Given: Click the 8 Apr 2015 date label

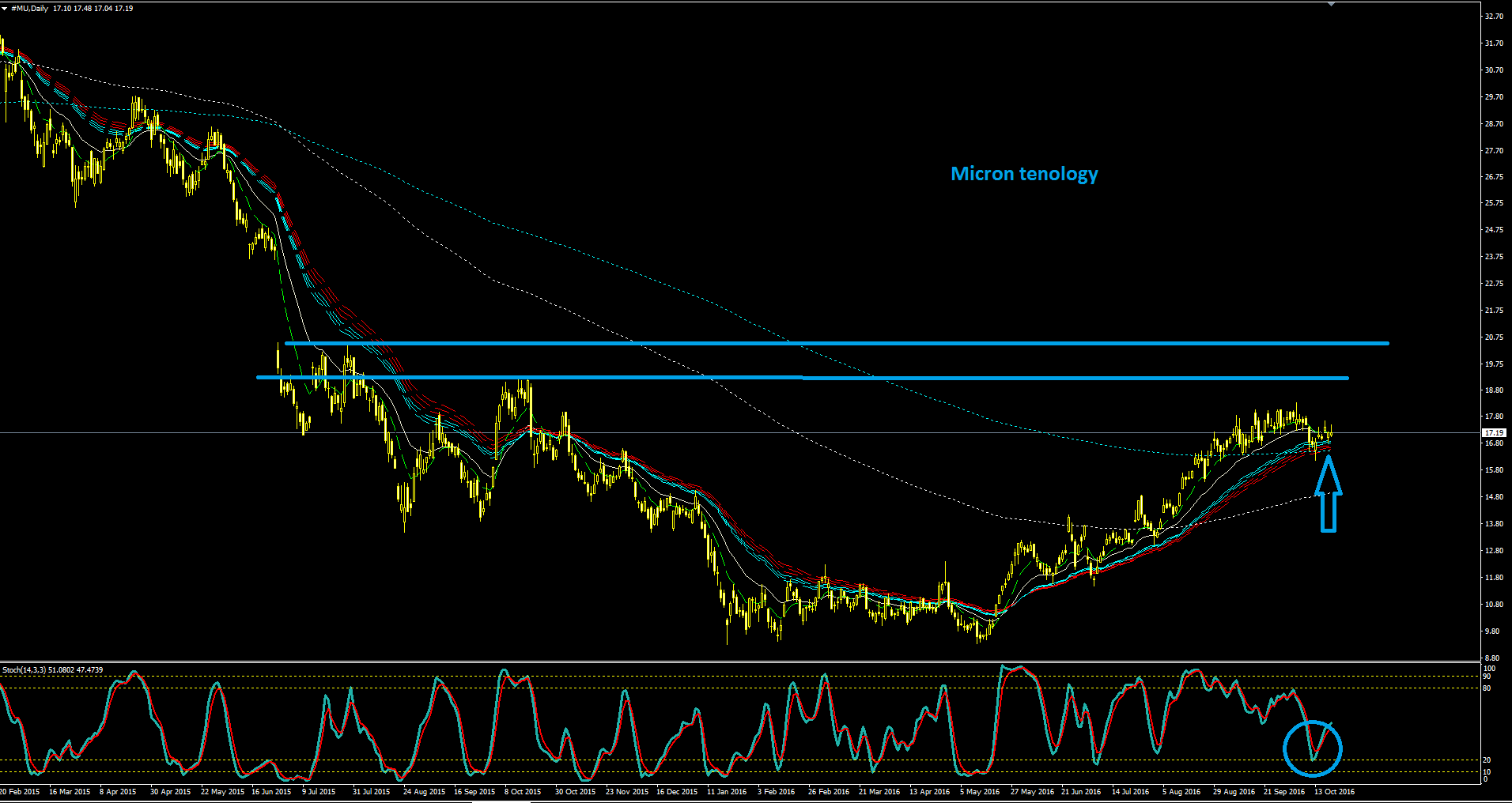Looking at the screenshot, I should (x=118, y=792).
